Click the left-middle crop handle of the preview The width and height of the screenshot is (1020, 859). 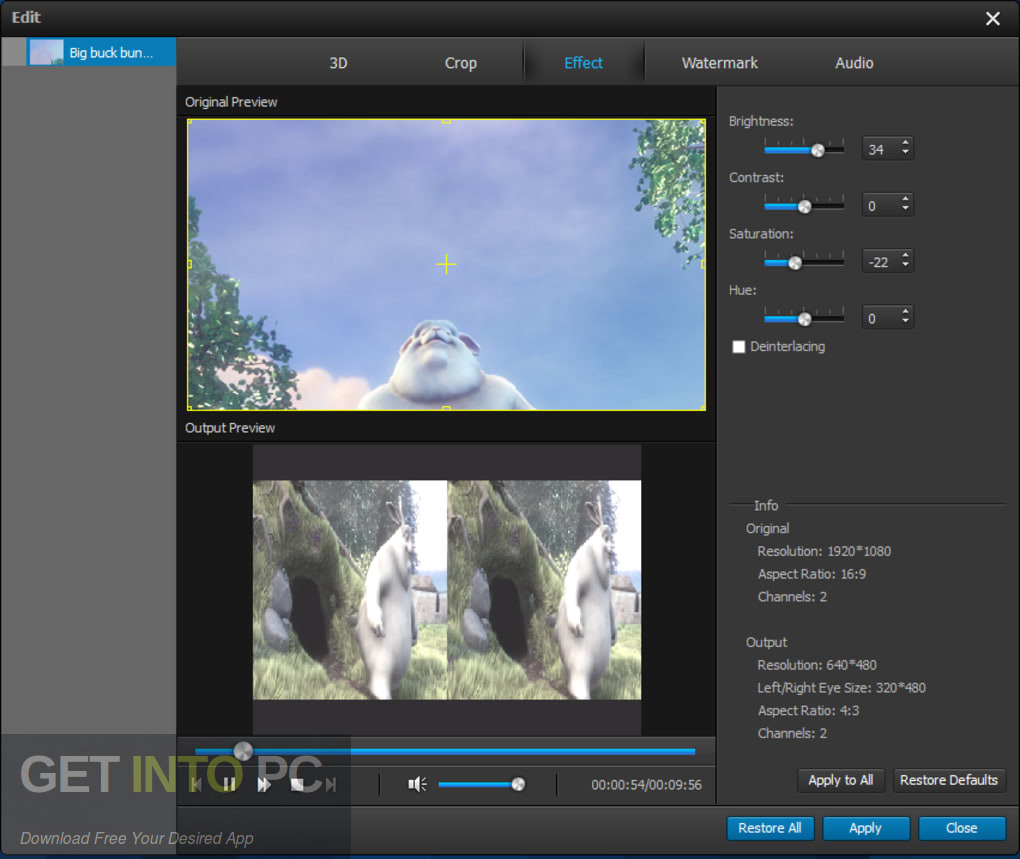click(189, 264)
